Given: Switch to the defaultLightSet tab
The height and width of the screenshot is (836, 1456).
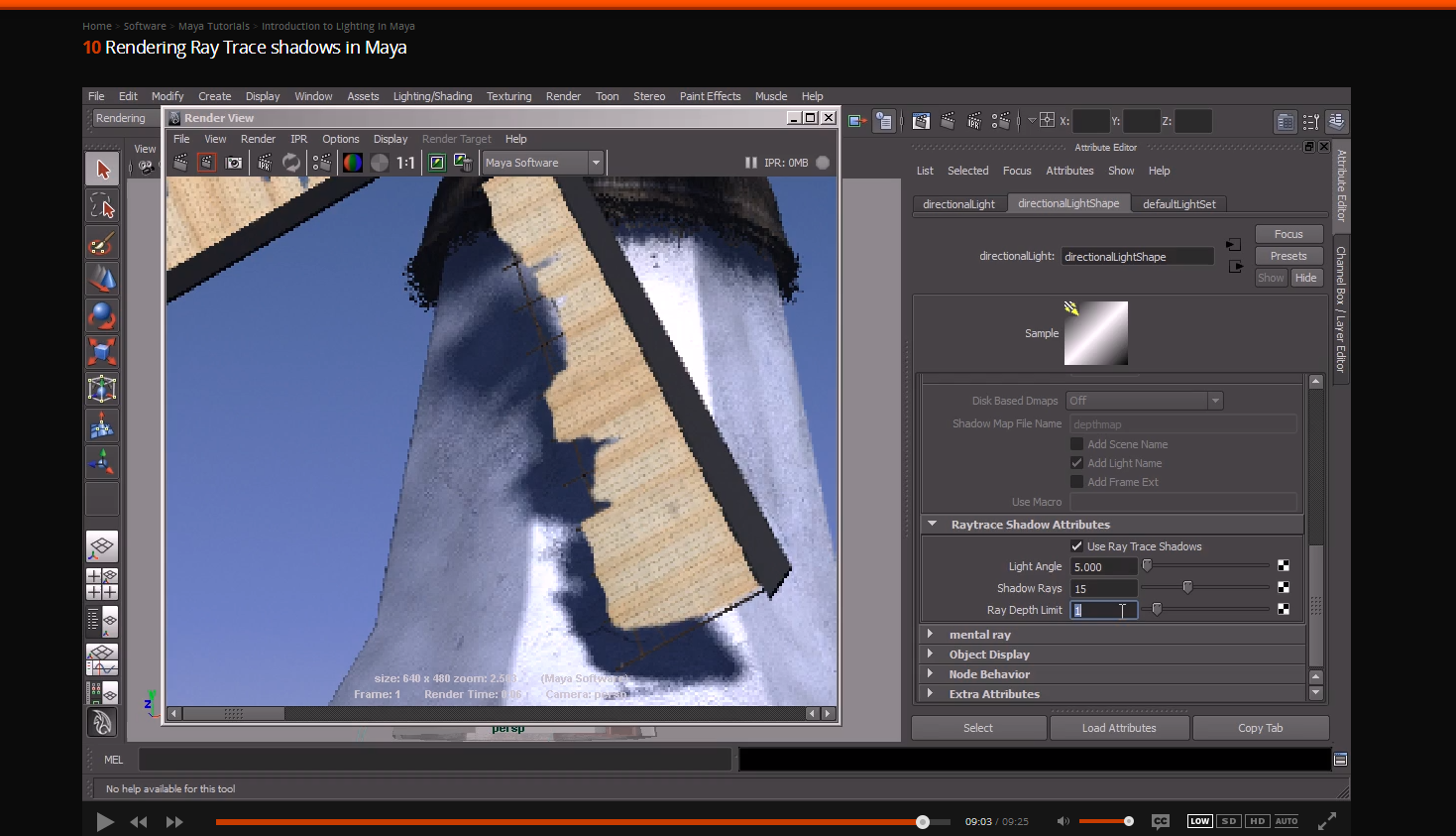Looking at the screenshot, I should point(1178,204).
